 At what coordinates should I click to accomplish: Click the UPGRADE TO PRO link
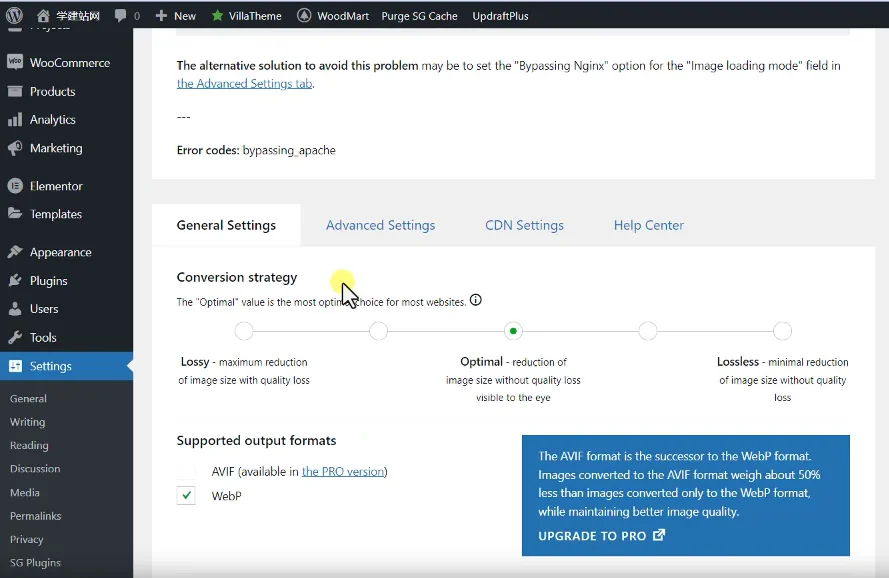point(601,536)
